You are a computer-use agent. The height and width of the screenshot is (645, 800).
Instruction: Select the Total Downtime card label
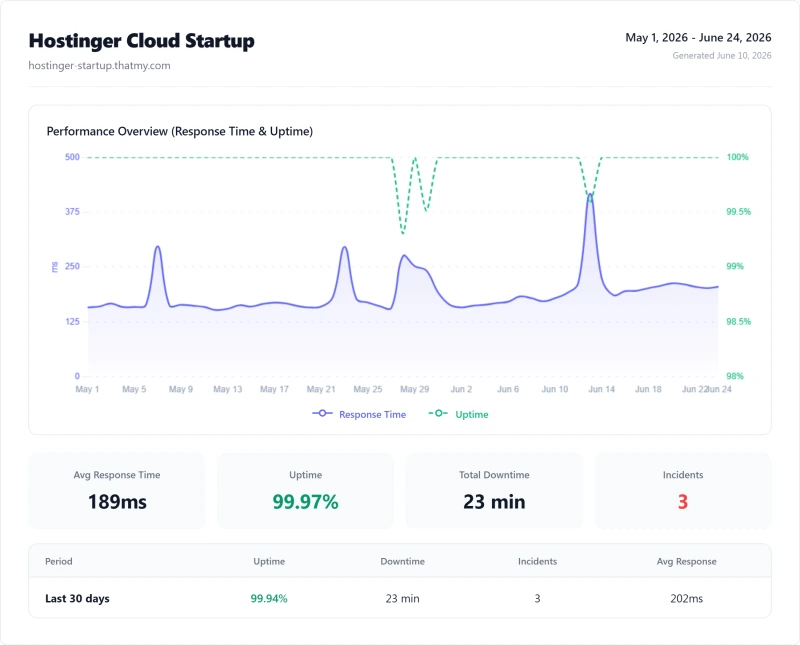click(494, 475)
